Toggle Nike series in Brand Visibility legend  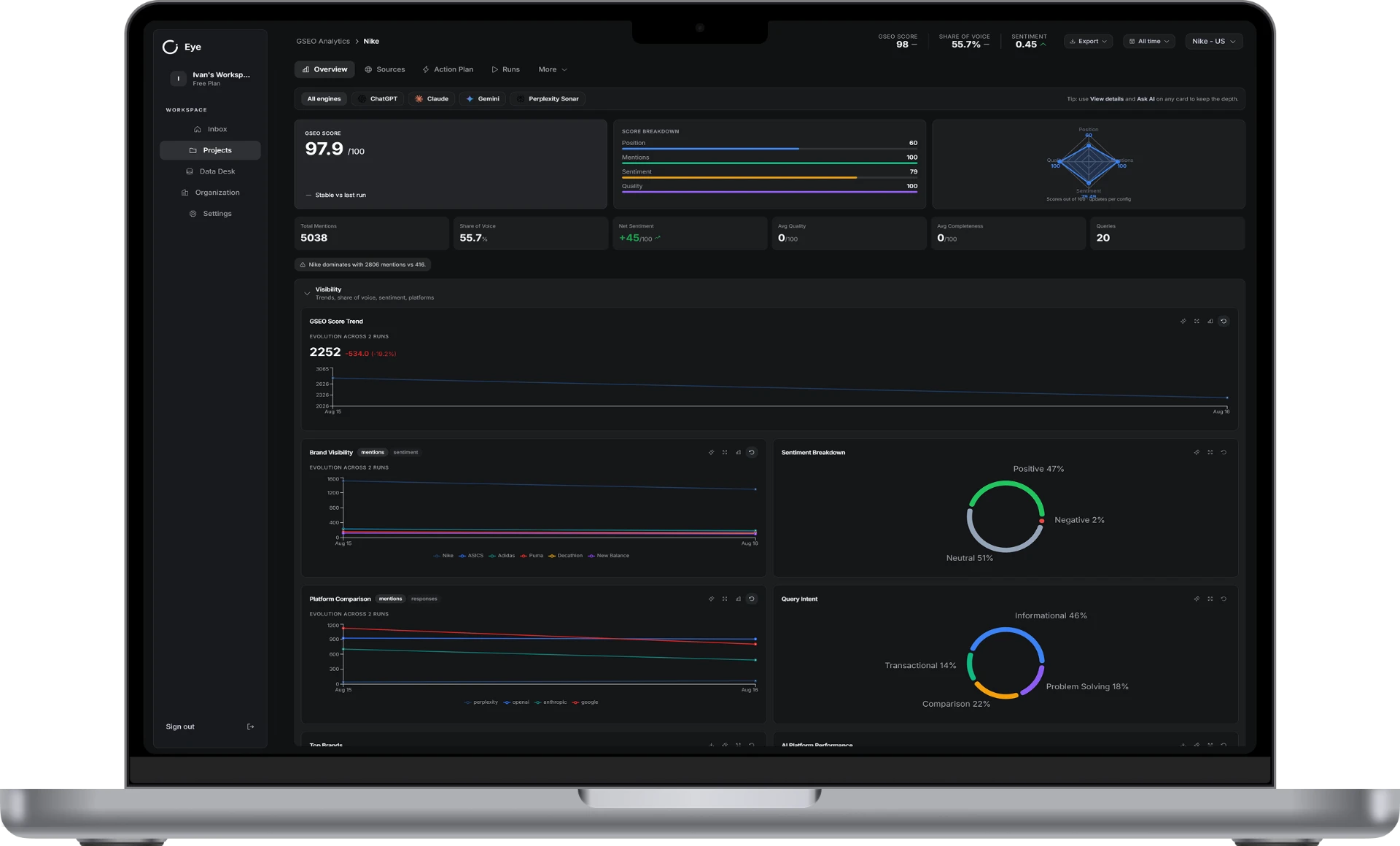click(443, 556)
